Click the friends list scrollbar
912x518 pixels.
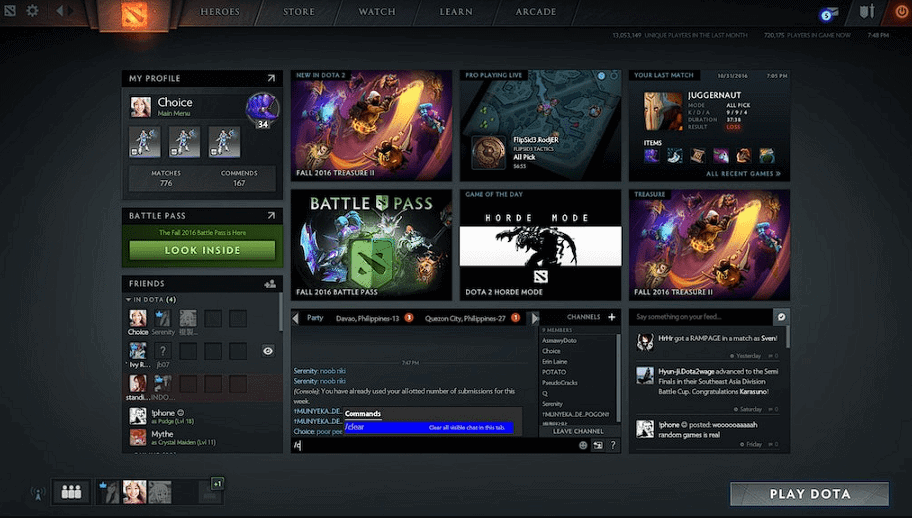tap(281, 312)
